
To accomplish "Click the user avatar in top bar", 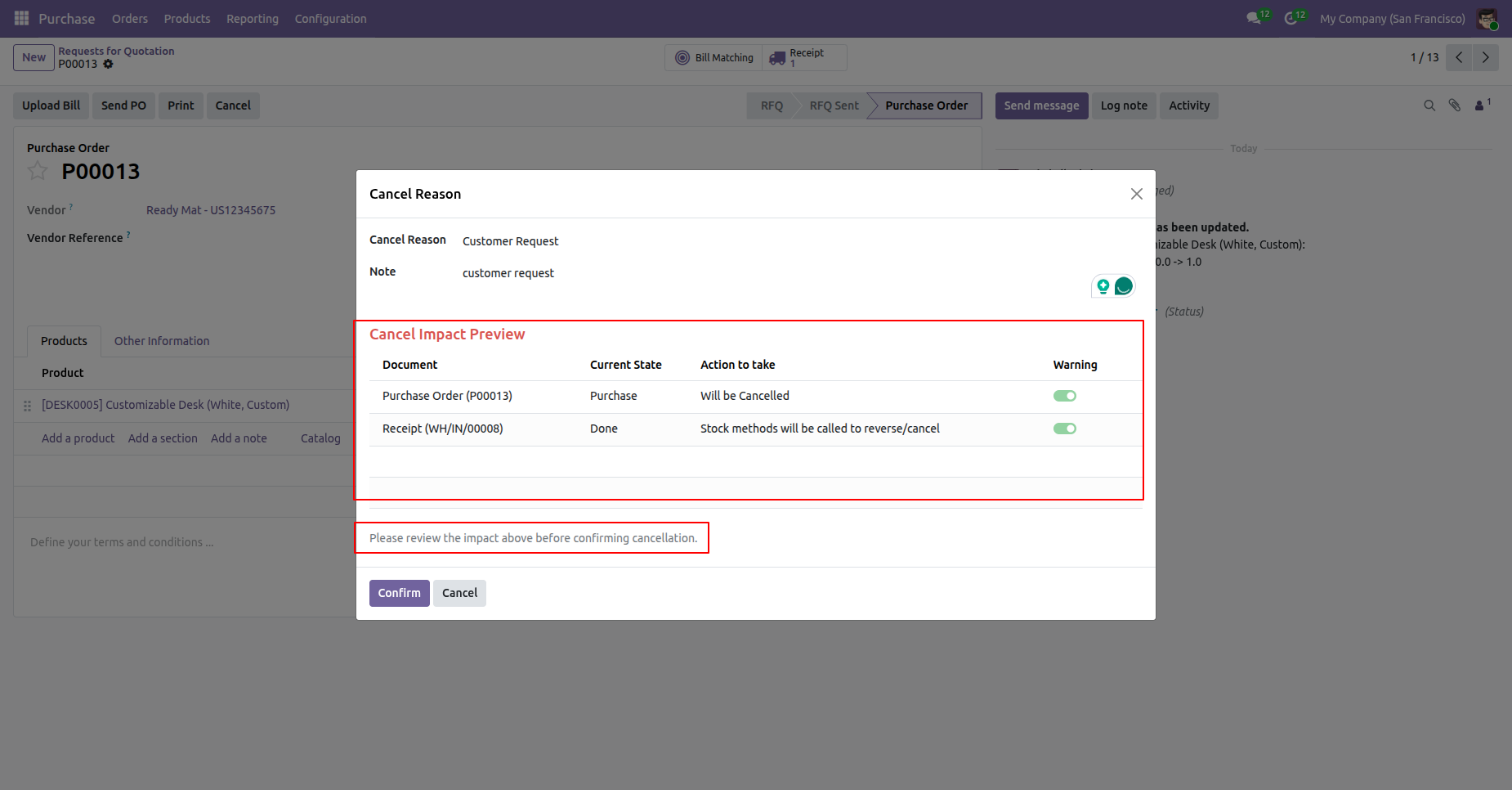I will (x=1487, y=19).
